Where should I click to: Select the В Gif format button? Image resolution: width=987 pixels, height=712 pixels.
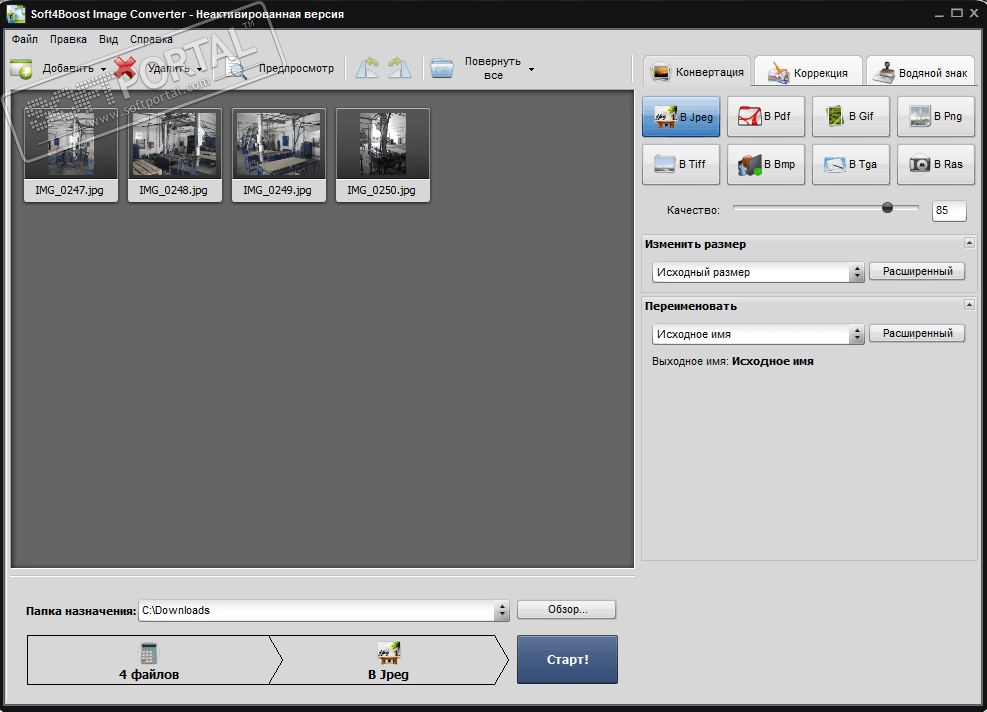click(x=850, y=116)
